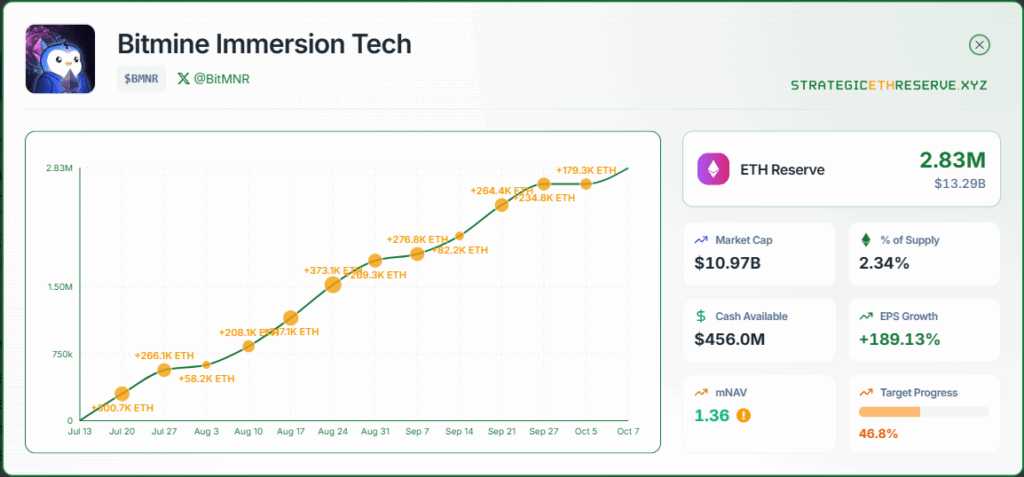
Task: Click the Cash Available dollar icon
Action: 701,316
